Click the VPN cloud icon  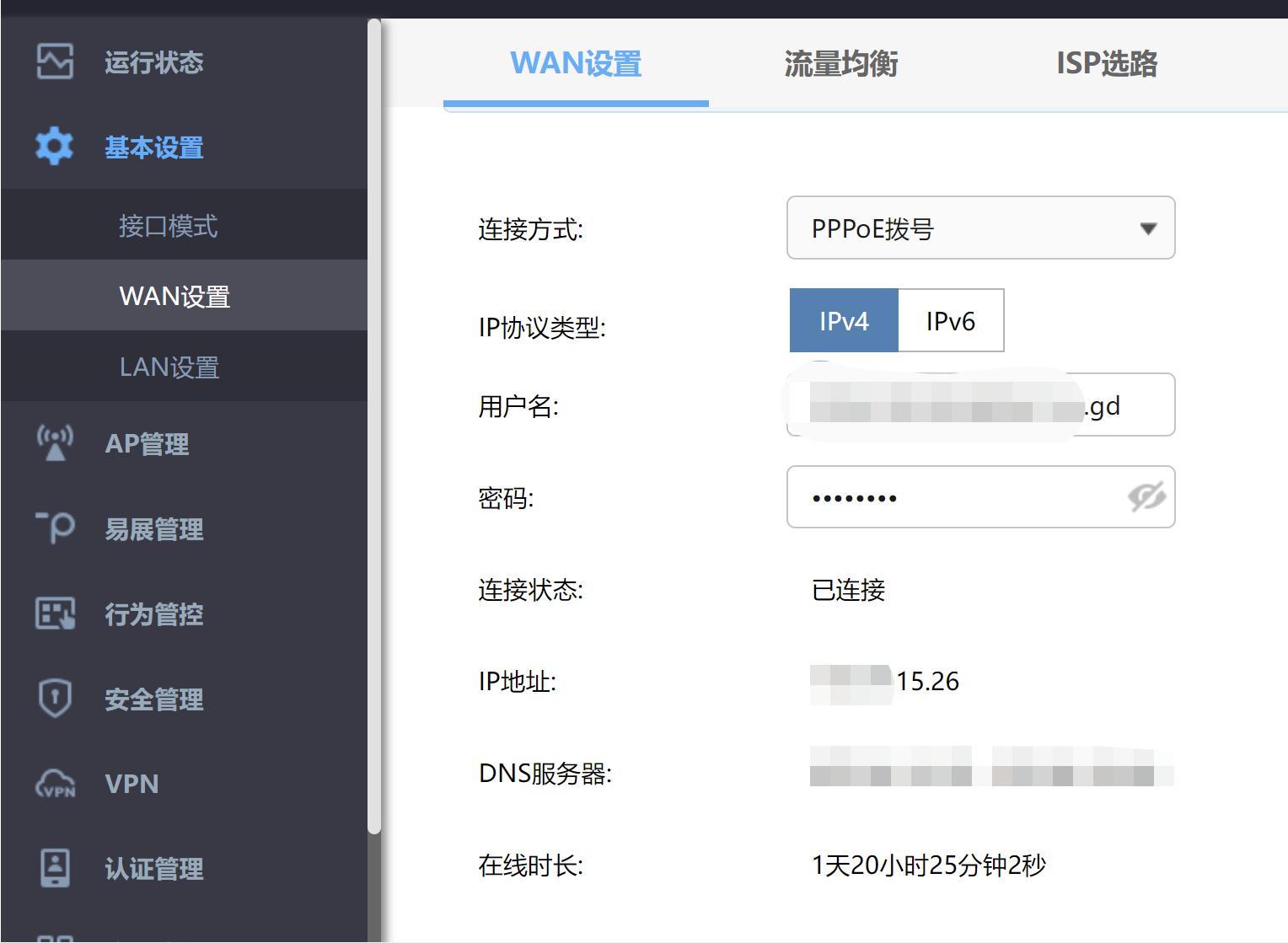(x=54, y=785)
